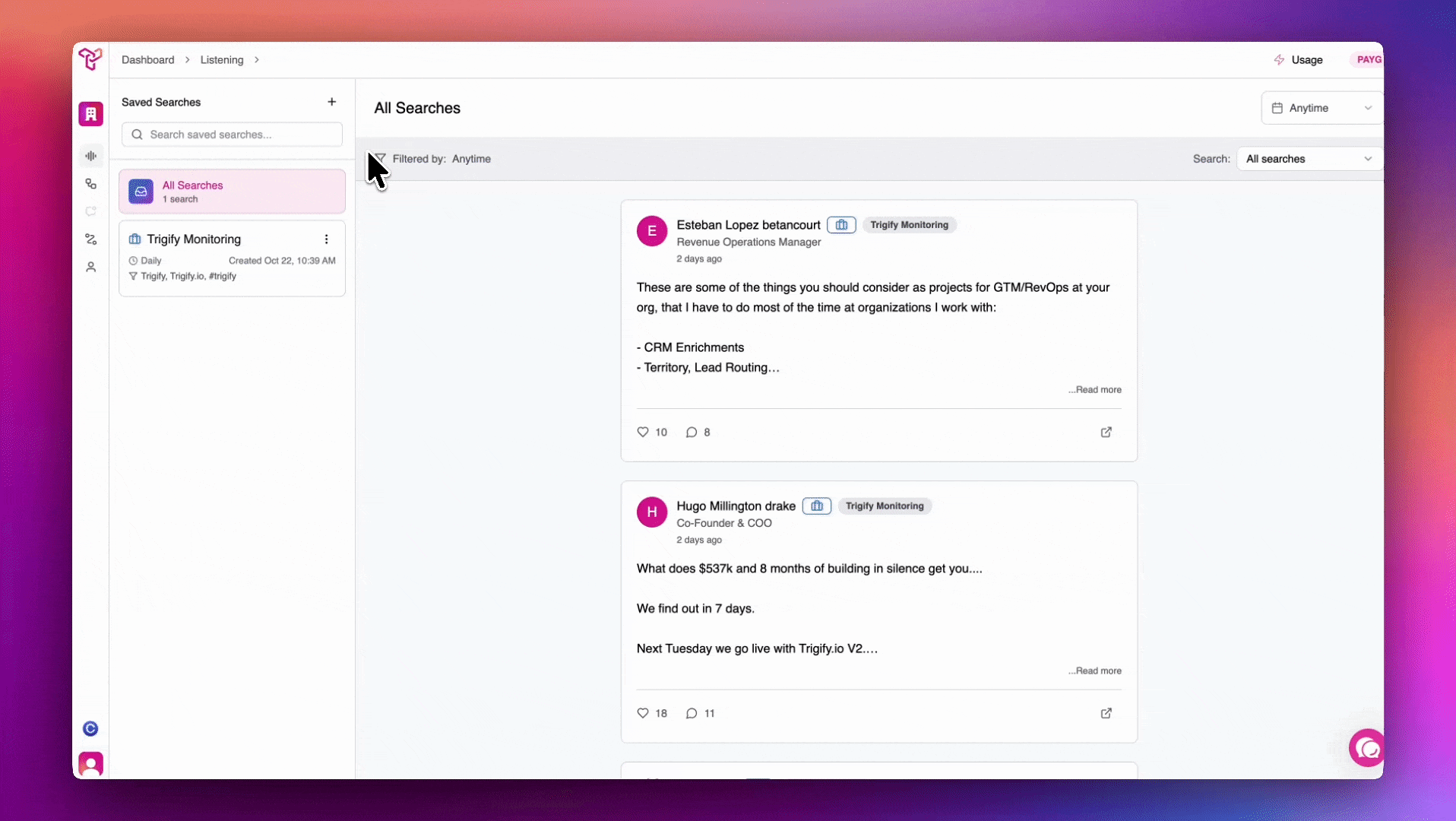Viewport: 1456px width, 821px height.
Task: Read more of Hugo's post
Action: [x=1094, y=671]
